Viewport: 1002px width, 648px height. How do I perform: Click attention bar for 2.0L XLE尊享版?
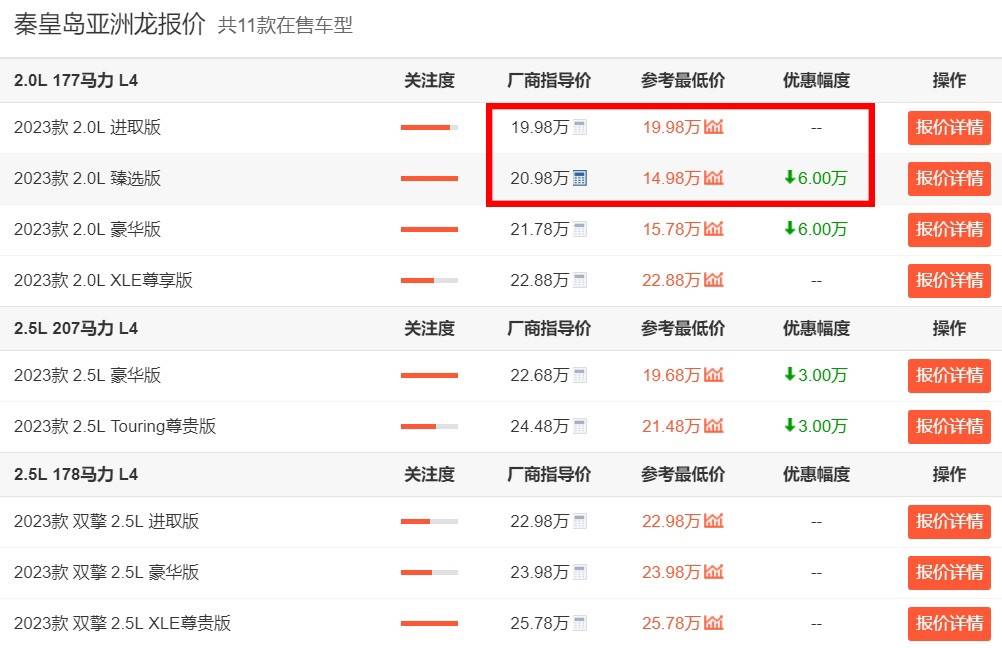[x=429, y=281]
